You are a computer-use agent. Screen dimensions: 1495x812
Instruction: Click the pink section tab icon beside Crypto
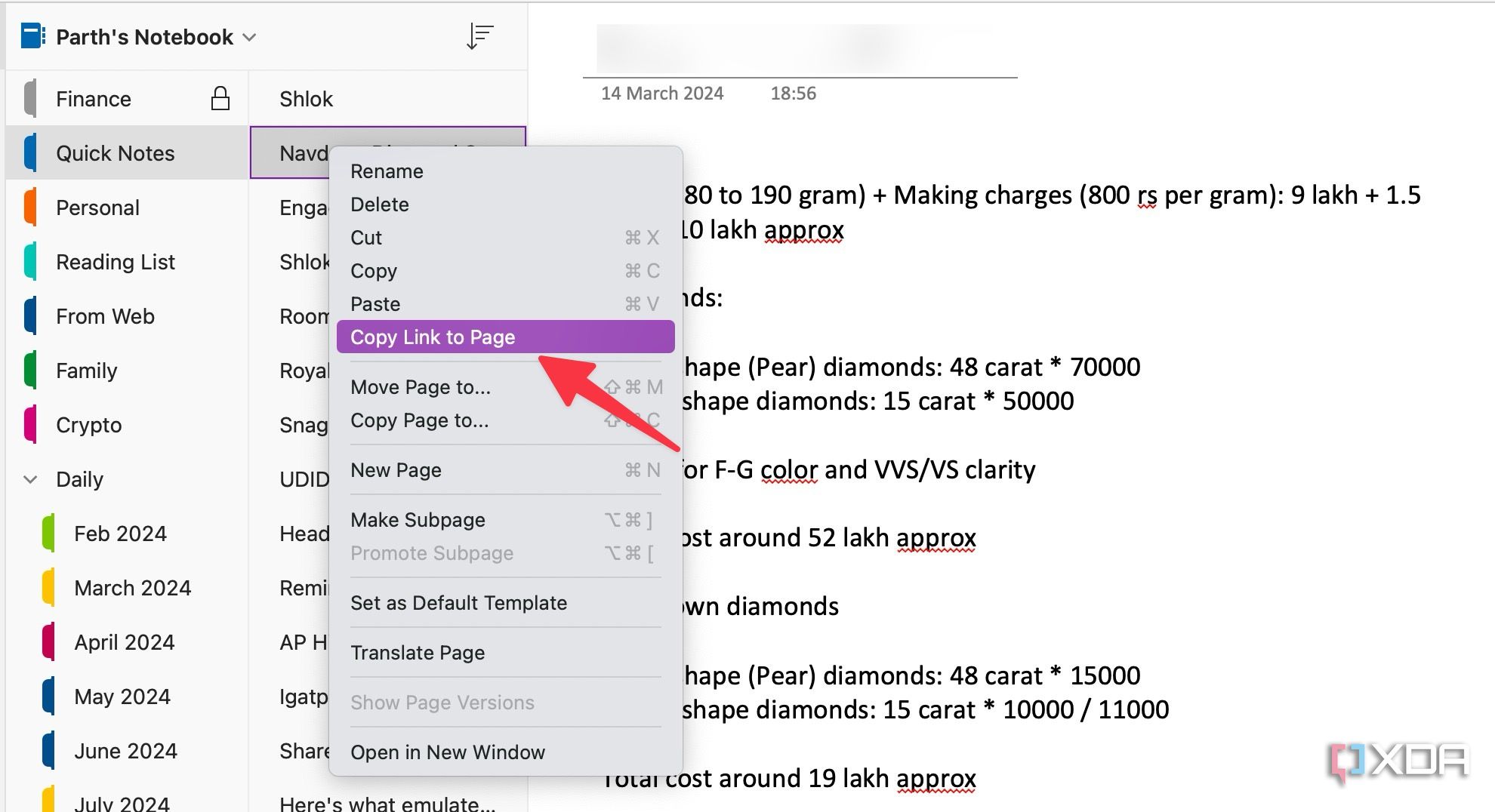29,425
